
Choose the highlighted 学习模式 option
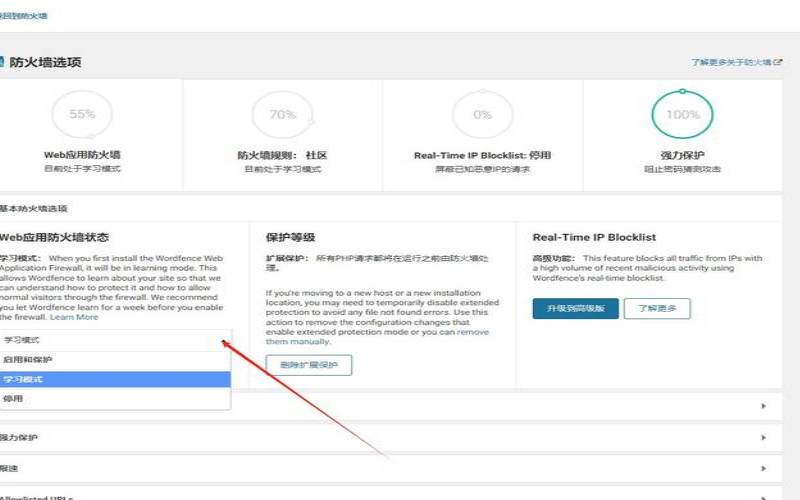(x=115, y=379)
